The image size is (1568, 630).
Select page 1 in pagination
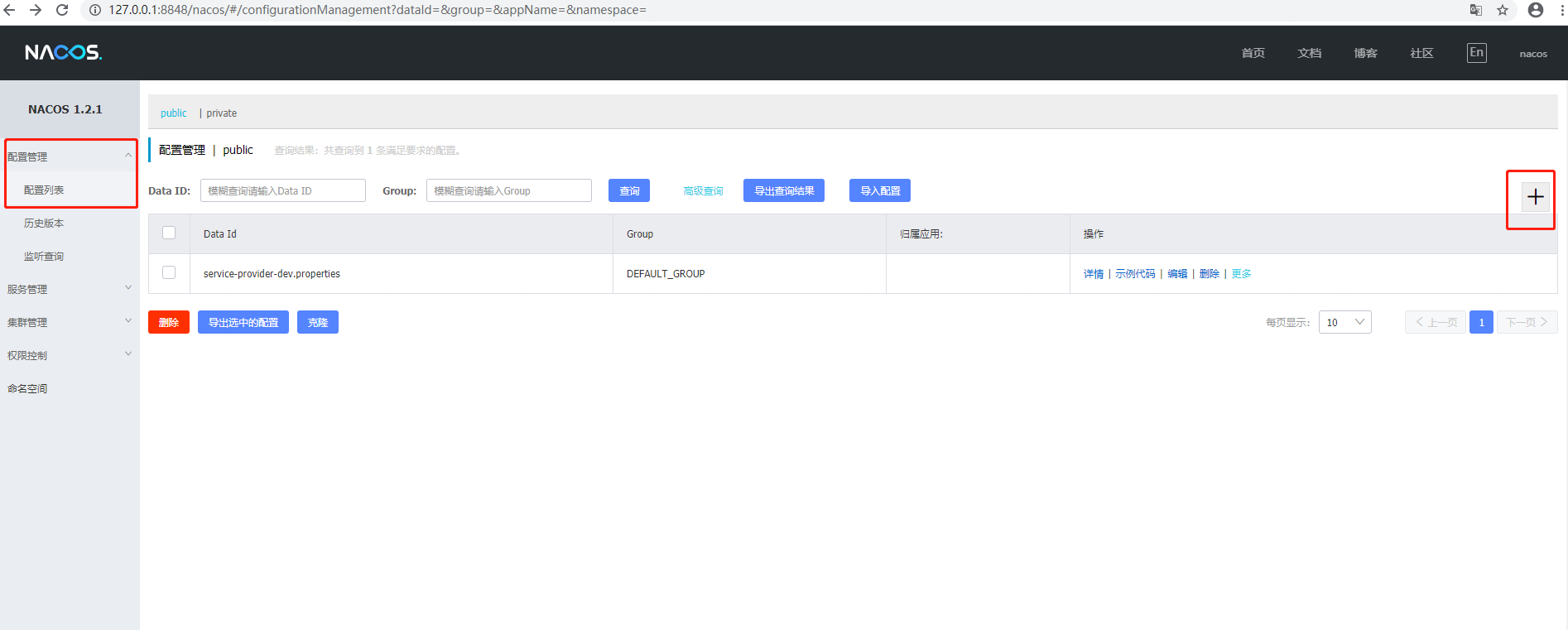1481,322
